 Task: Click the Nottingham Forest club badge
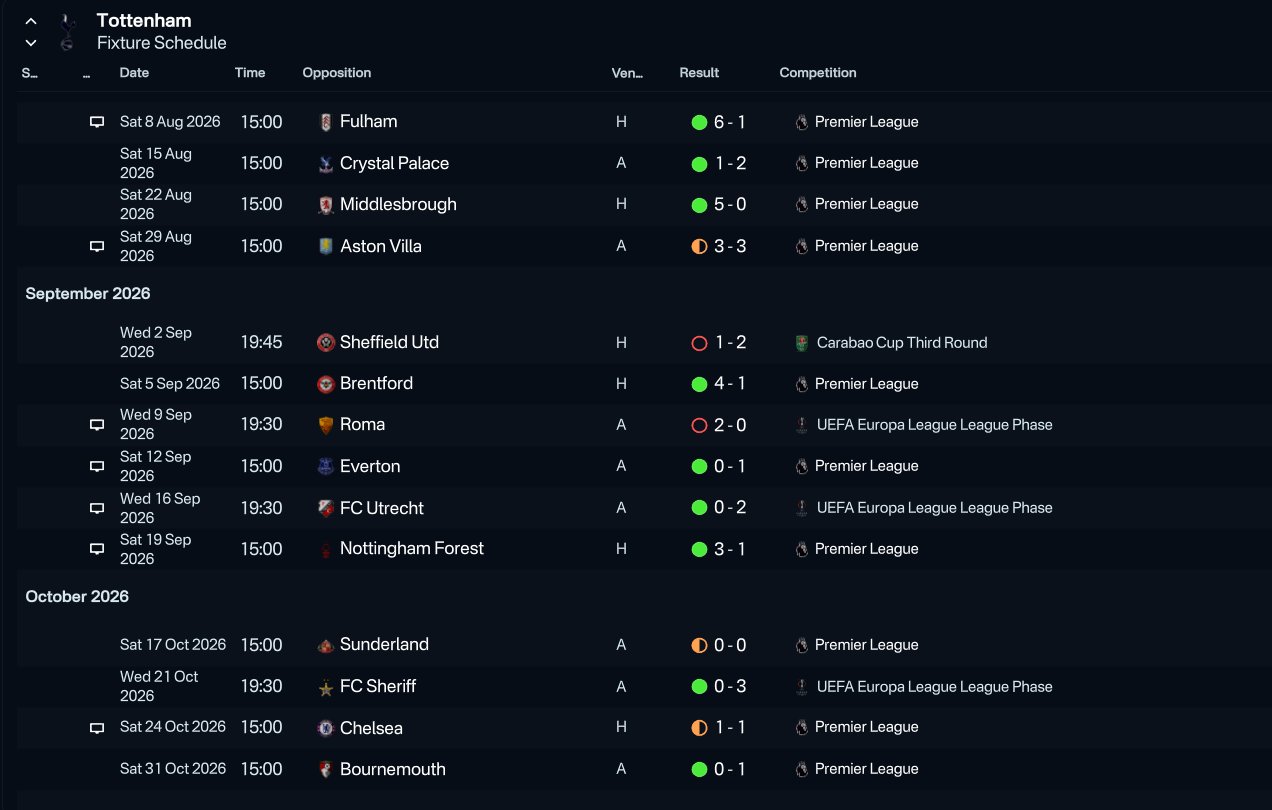325,549
